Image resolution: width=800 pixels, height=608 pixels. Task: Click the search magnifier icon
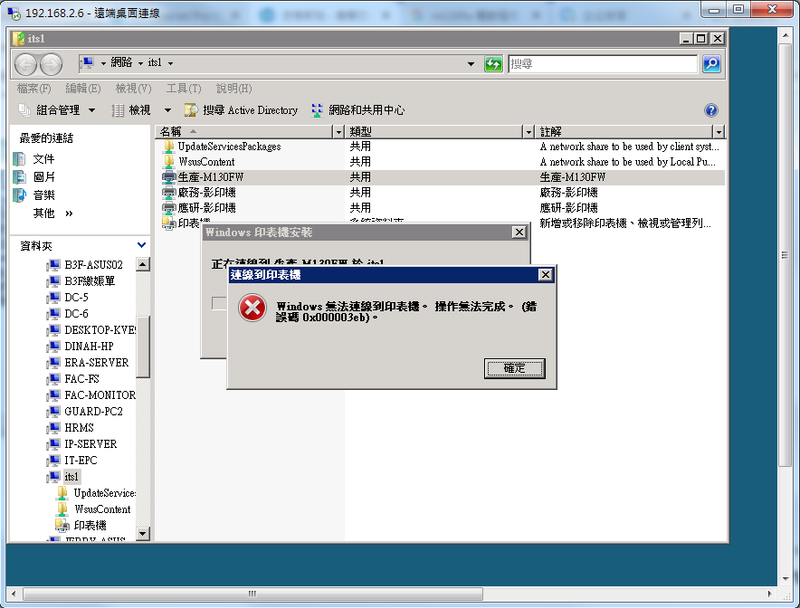click(711, 64)
